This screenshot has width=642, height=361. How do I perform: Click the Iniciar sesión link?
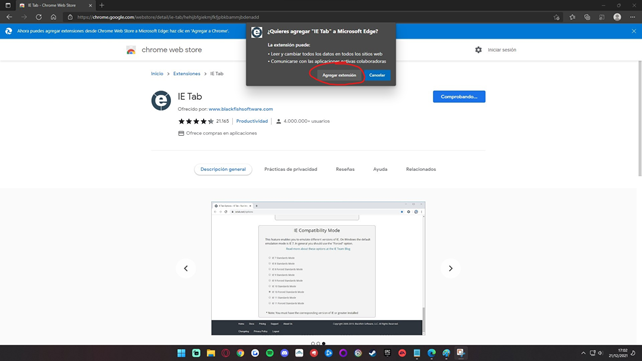click(x=502, y=50)
